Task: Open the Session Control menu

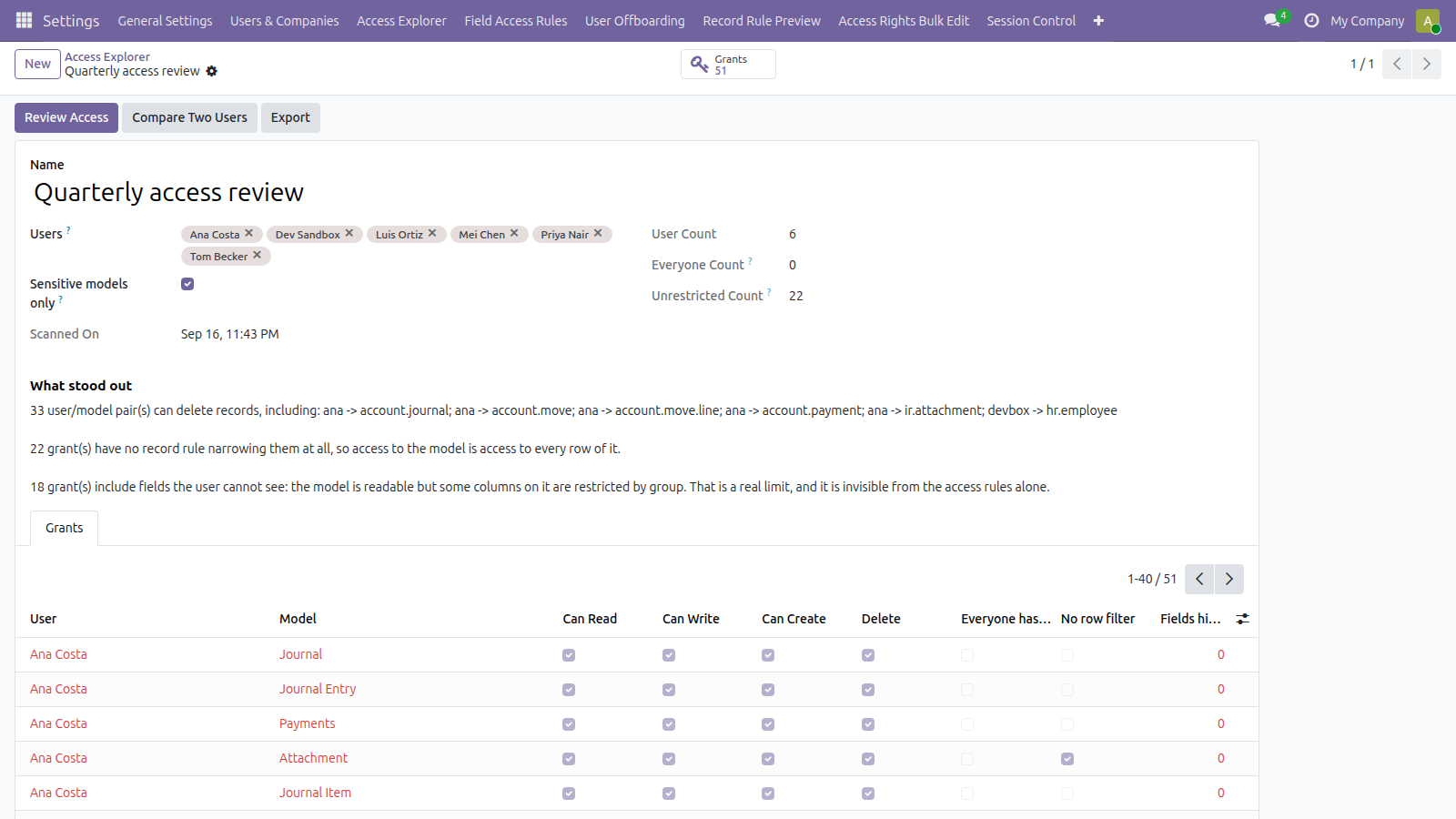Action: pos(1031,21)
